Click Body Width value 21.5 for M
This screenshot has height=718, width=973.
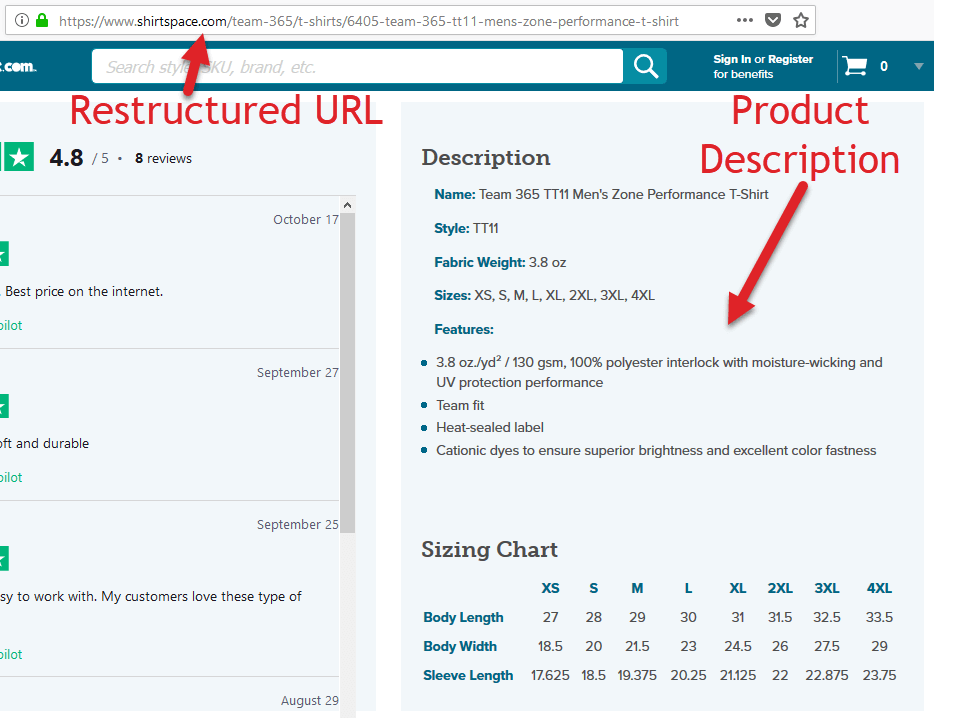pos(637,647)
